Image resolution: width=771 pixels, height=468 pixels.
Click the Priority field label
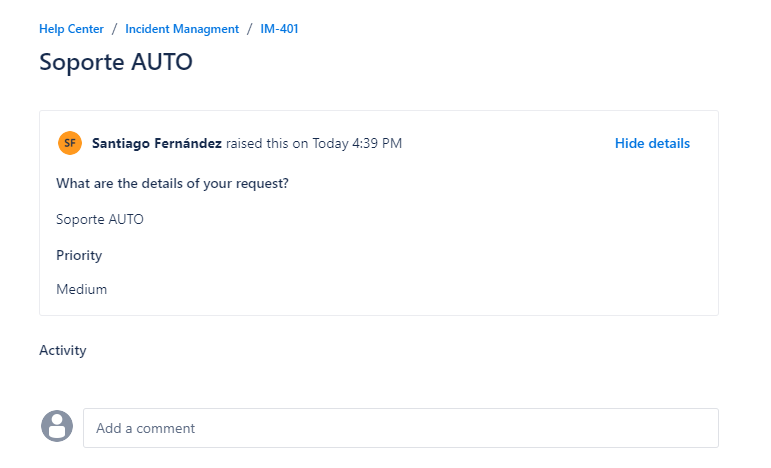click(79, 256)
